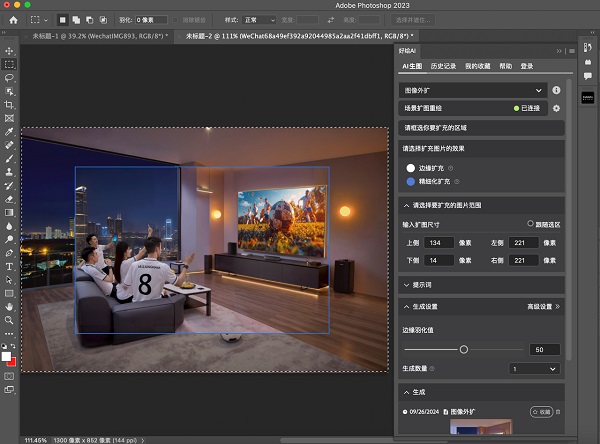Screen dimensions: 600x444
Task: Select the Eyedropper tool
Action: pyautogui.click(x=9, y=131)
